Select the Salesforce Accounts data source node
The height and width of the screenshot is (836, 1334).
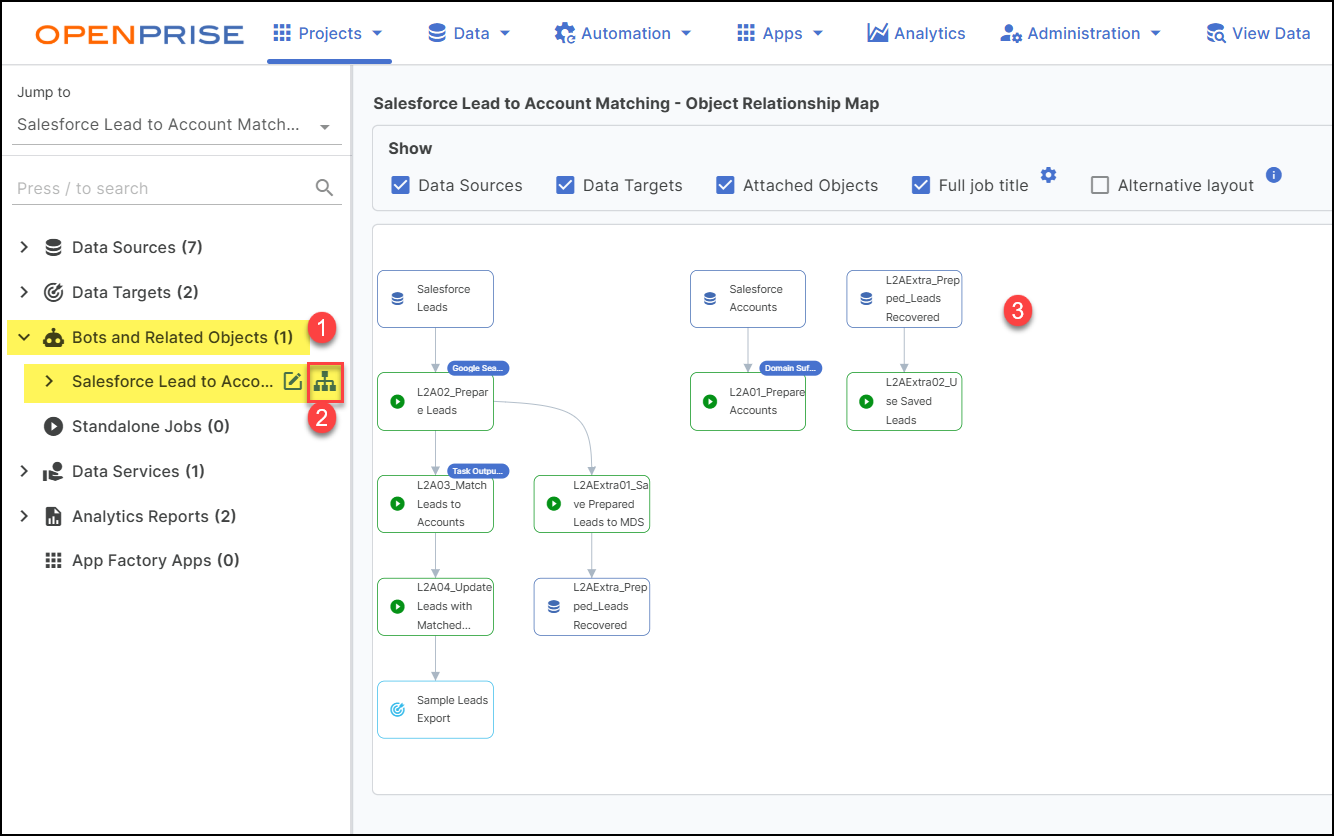[x=747, y=298]
